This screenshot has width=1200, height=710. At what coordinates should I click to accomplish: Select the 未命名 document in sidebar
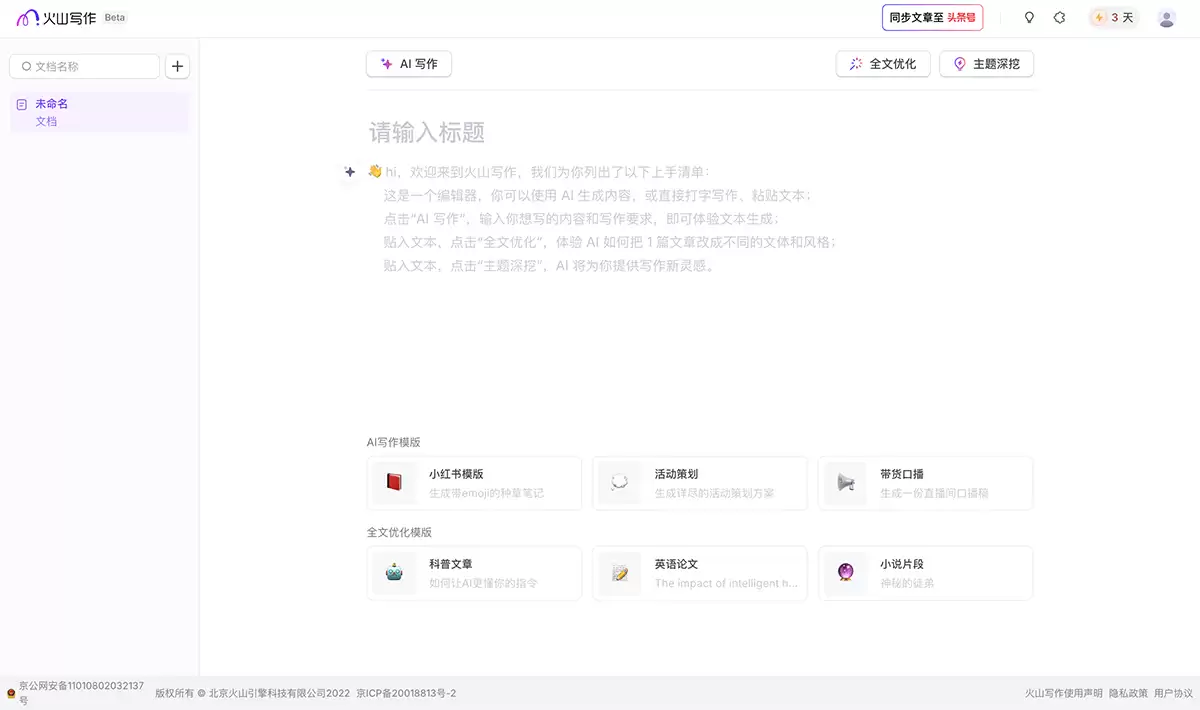pyautogui.click(x=99, y=112)
